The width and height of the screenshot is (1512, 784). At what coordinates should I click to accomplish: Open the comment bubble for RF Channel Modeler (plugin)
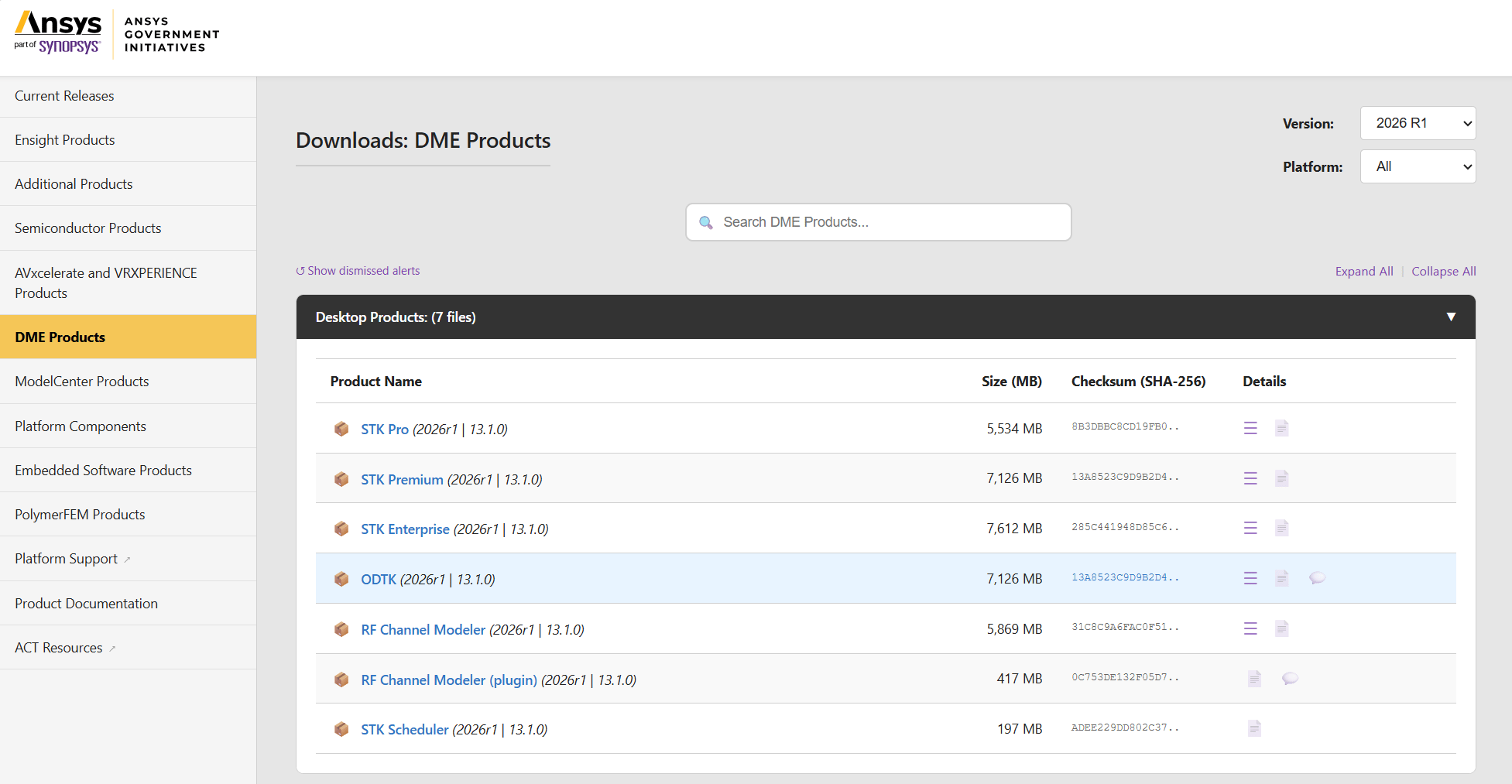(1290, 679)
